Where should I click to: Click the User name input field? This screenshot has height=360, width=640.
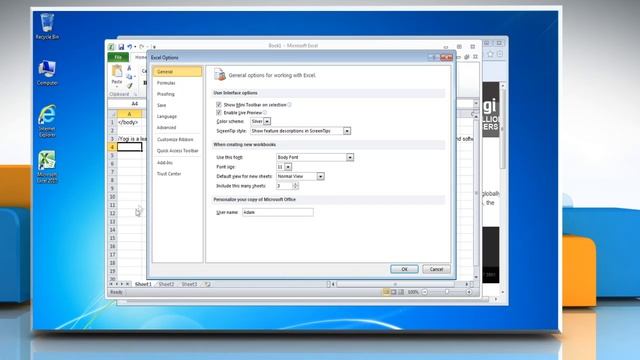[x=278, y=212]
